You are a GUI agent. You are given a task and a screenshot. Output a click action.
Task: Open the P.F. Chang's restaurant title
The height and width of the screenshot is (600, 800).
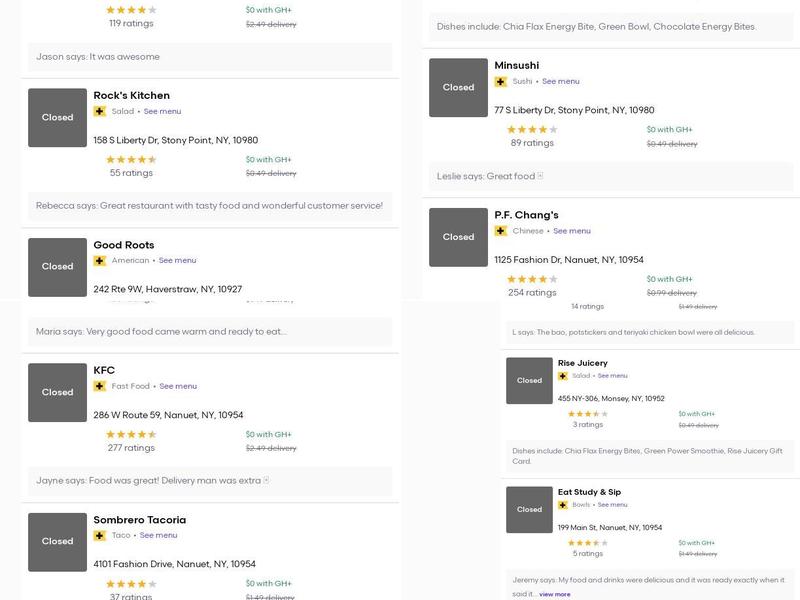pos(526,215)
